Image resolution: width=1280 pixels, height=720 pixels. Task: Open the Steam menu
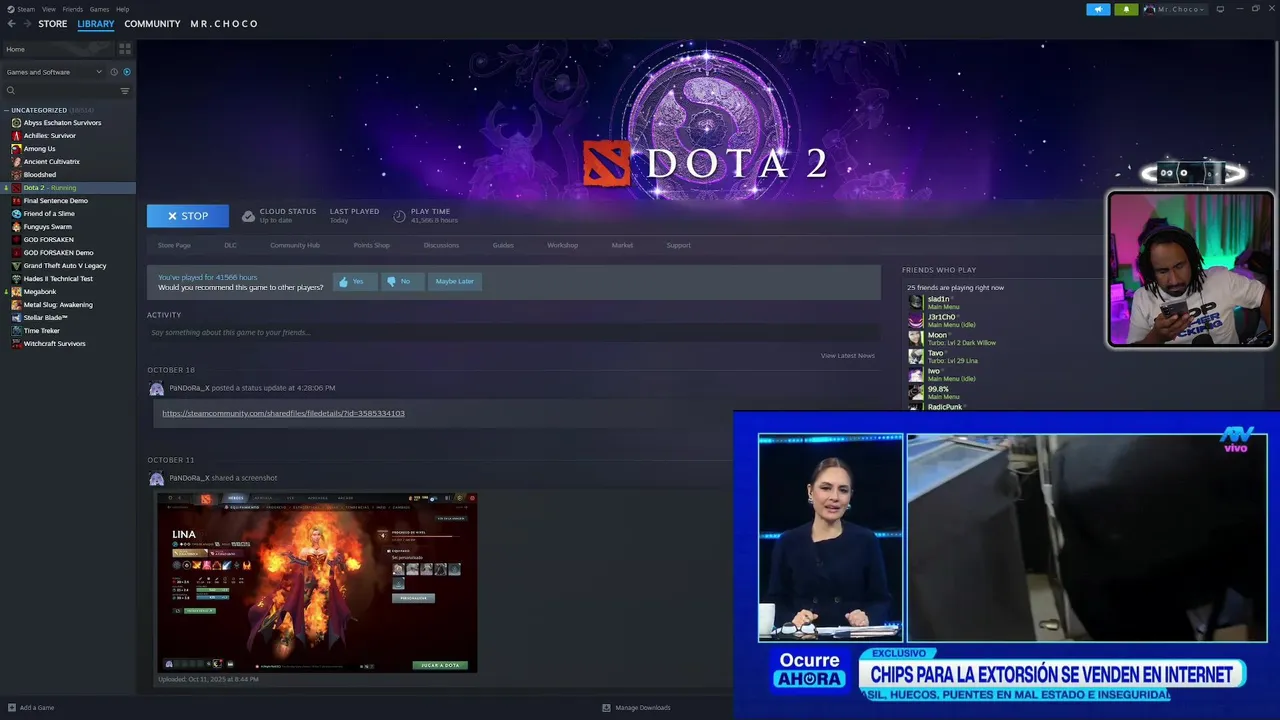tap(25, 9)
